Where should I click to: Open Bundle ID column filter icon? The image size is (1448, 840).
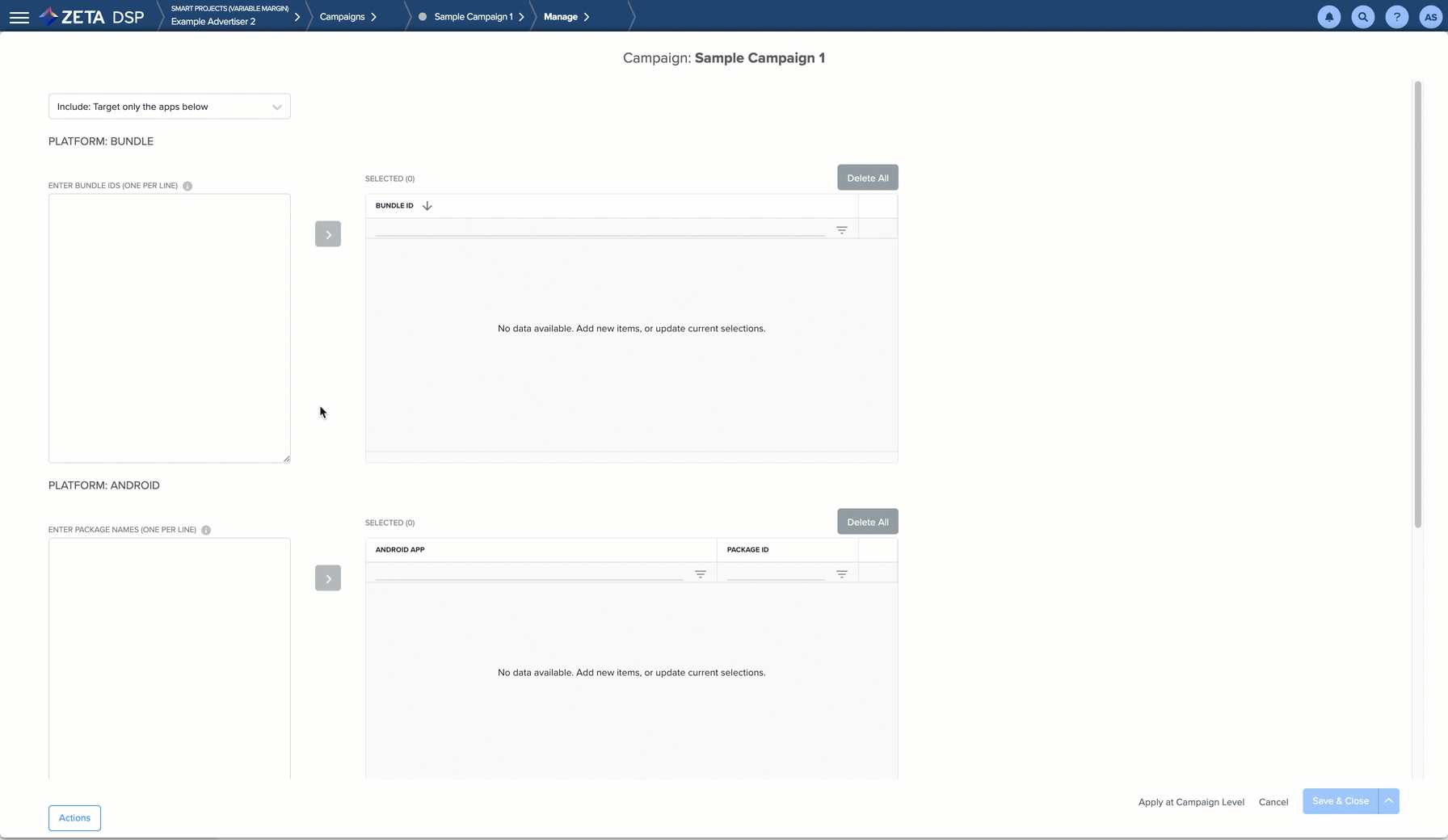[841, 230]
